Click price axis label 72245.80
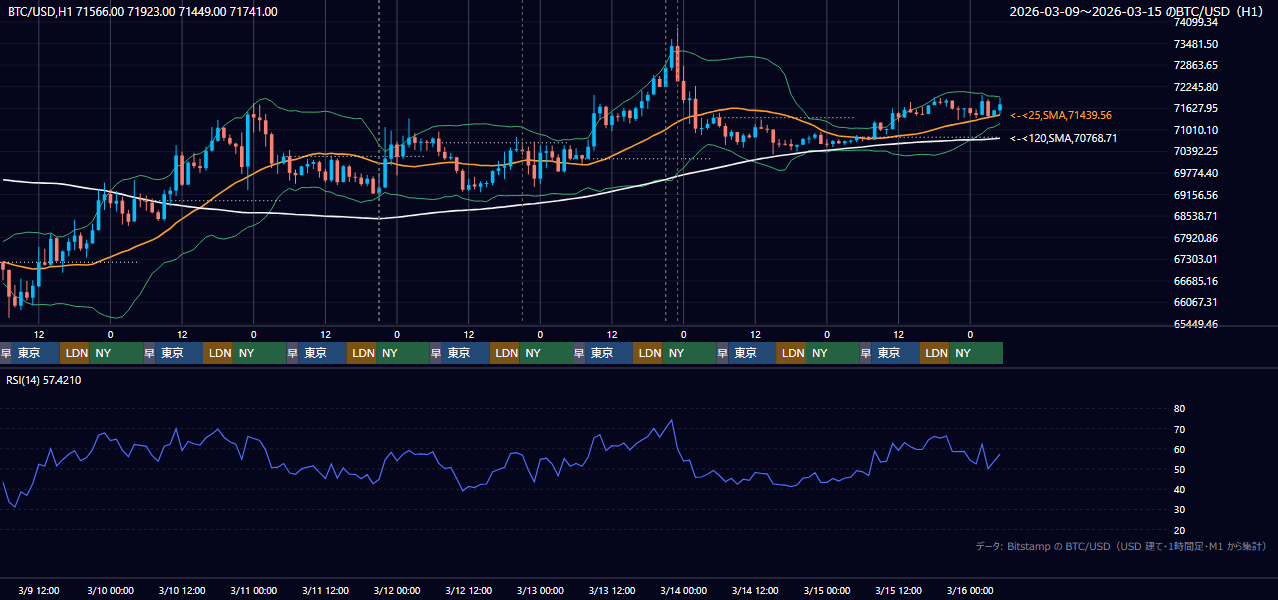Viewport: 1278px width, 600px height. coord(1196,87)
